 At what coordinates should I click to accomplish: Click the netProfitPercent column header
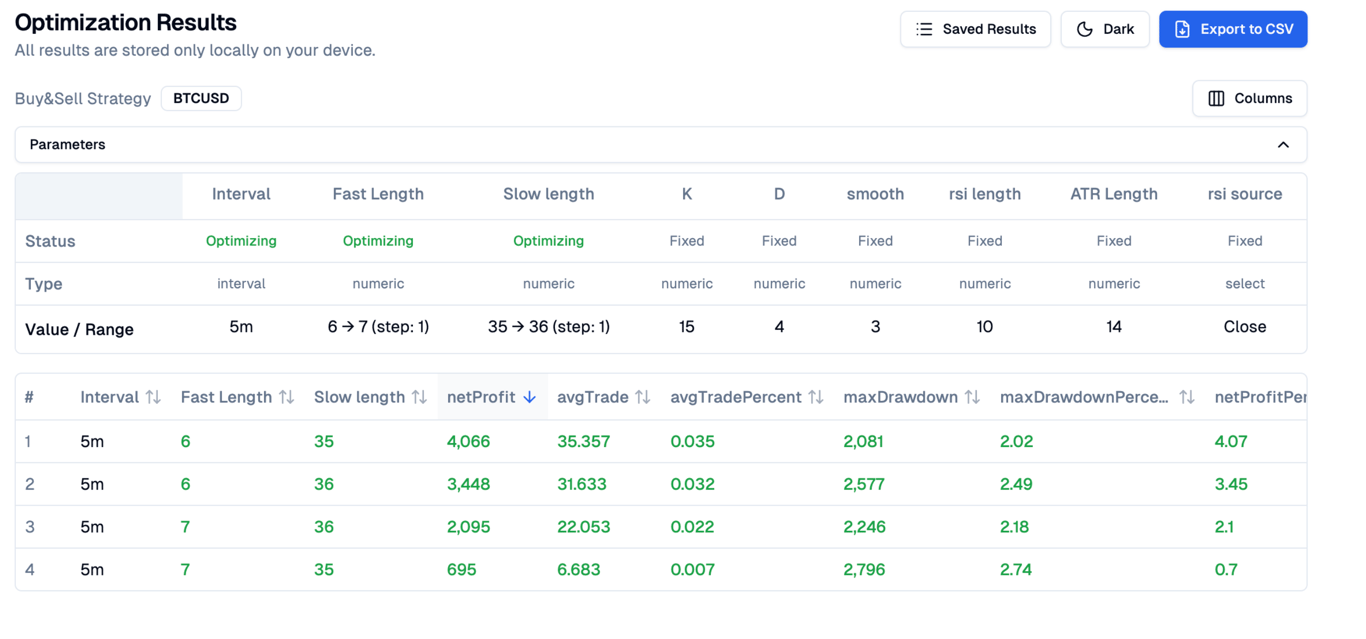(1260, 397)
